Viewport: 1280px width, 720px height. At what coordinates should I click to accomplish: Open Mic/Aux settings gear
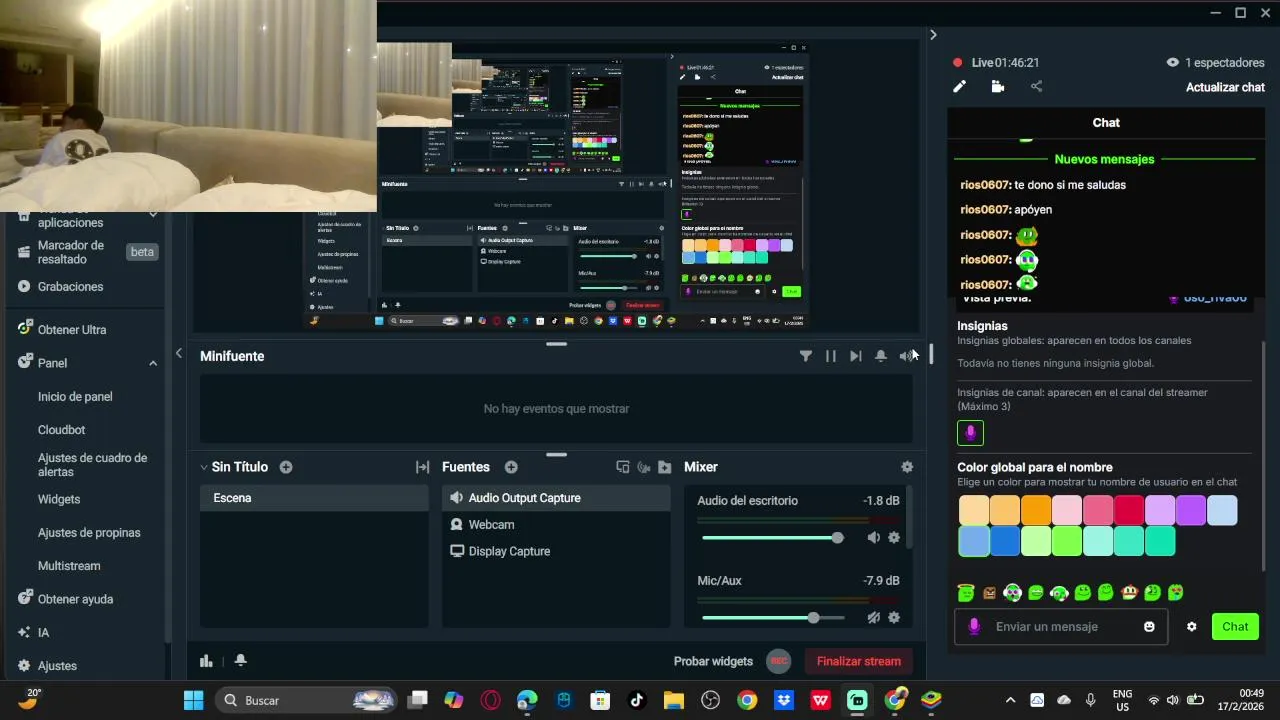[894, 618]
